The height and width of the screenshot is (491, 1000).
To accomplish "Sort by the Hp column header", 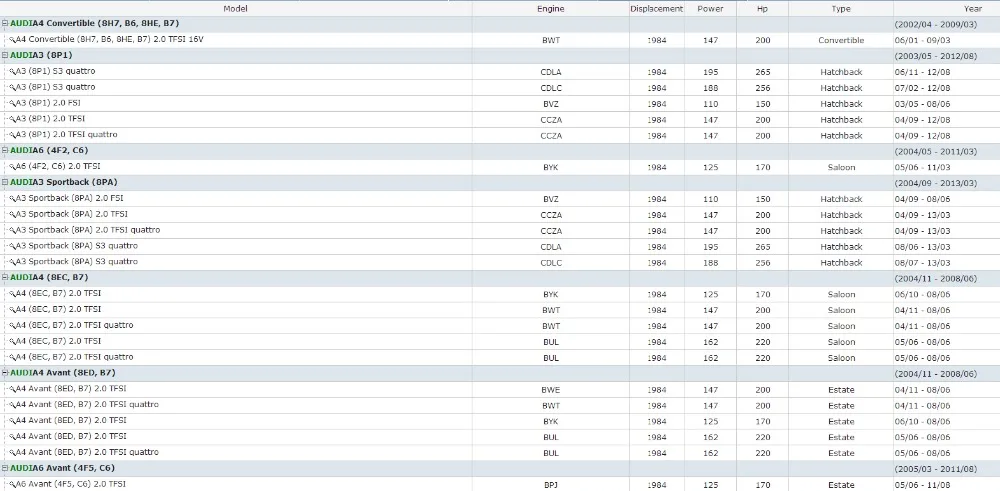I will (762, 9).
